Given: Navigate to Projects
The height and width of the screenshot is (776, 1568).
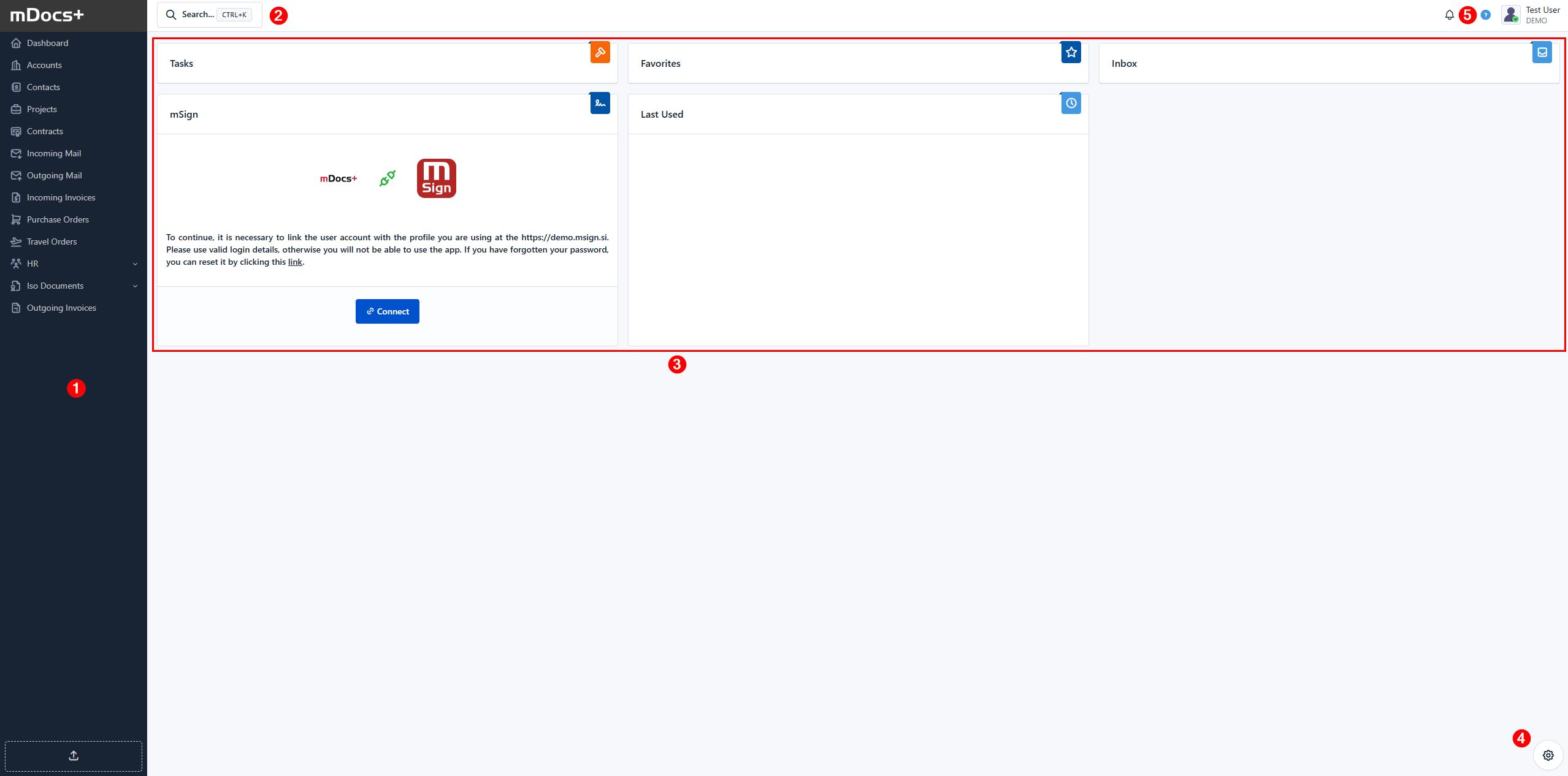Looking at the screenshot, I should 74,109.
